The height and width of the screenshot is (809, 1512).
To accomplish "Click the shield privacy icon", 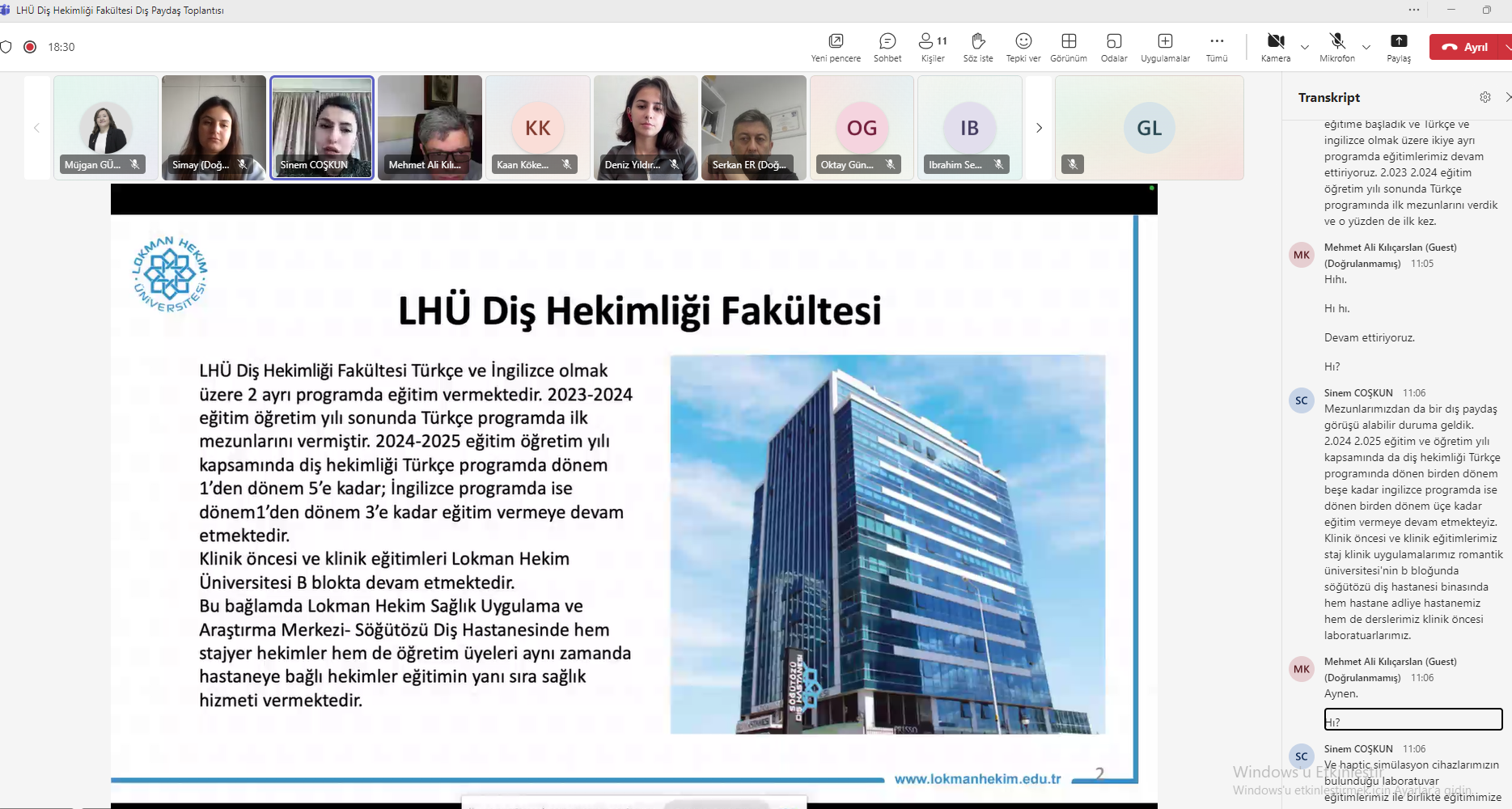I will (x=6, y=47).
